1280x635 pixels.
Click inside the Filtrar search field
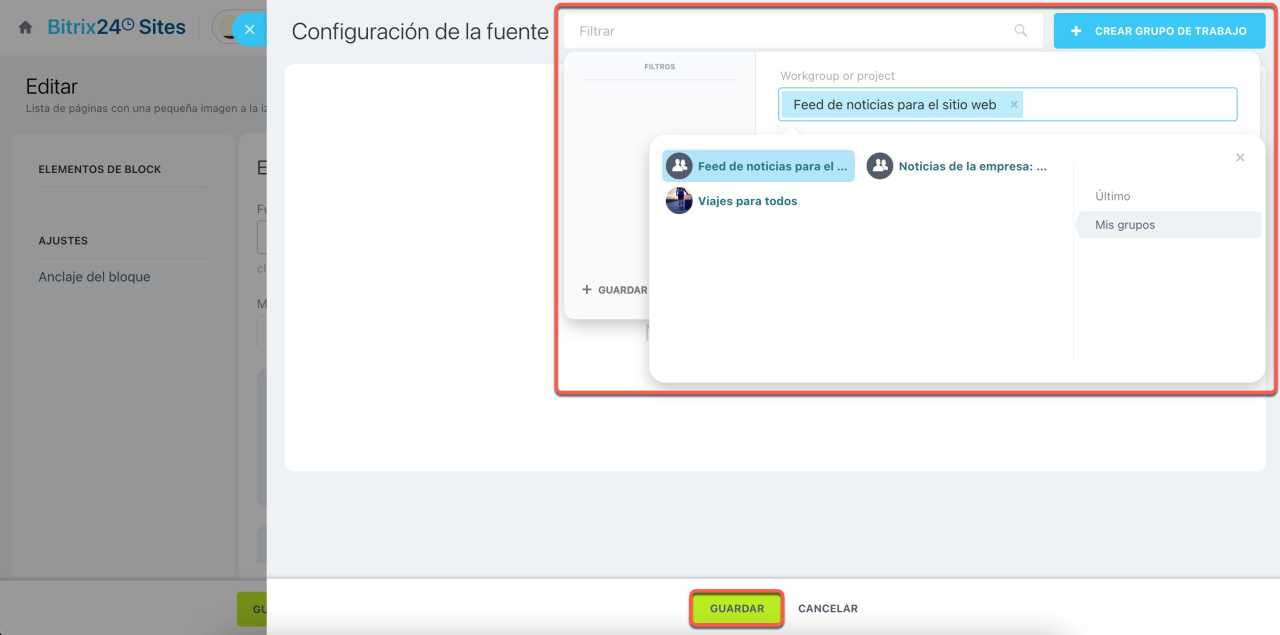[x=790, y=31]
